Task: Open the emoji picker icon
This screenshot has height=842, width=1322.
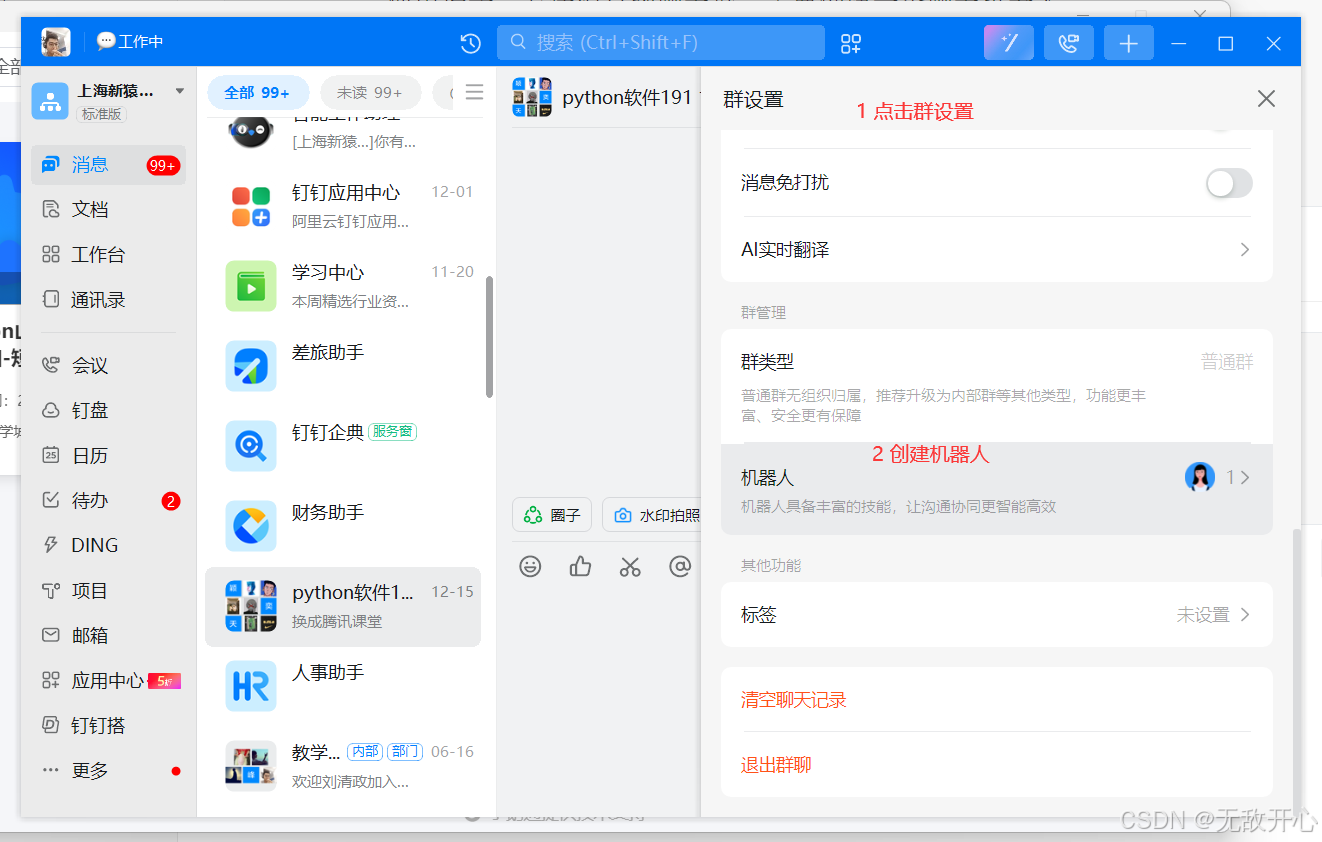Action: click(531, 567)
